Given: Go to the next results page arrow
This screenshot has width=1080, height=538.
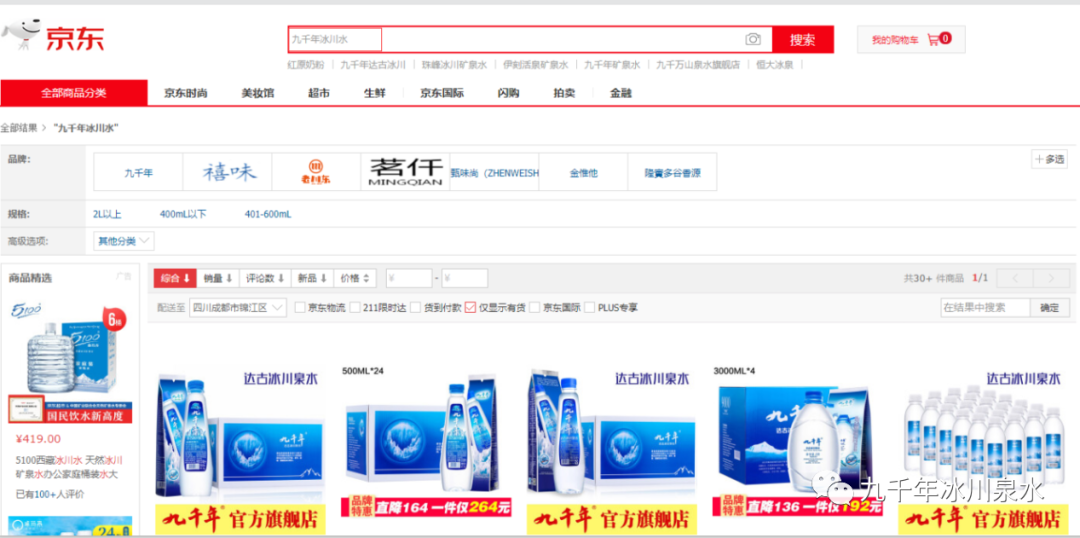Looking at the screenshot, I should 1051,278.
